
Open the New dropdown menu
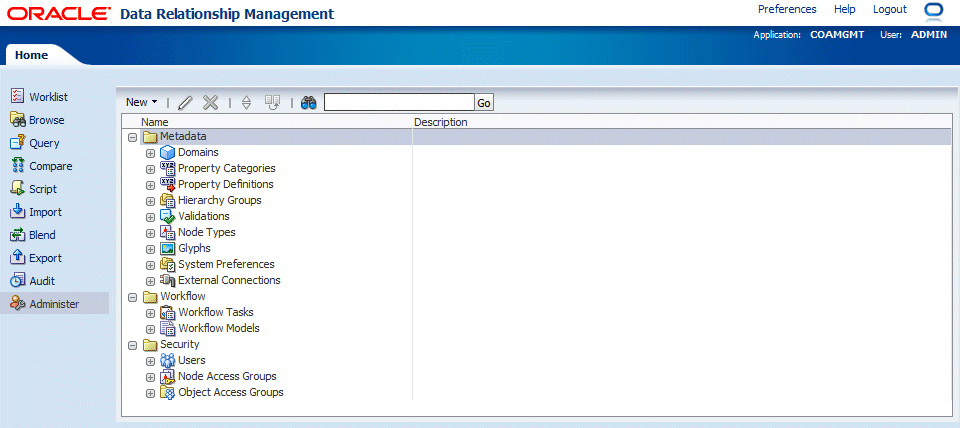coord(141,102)
